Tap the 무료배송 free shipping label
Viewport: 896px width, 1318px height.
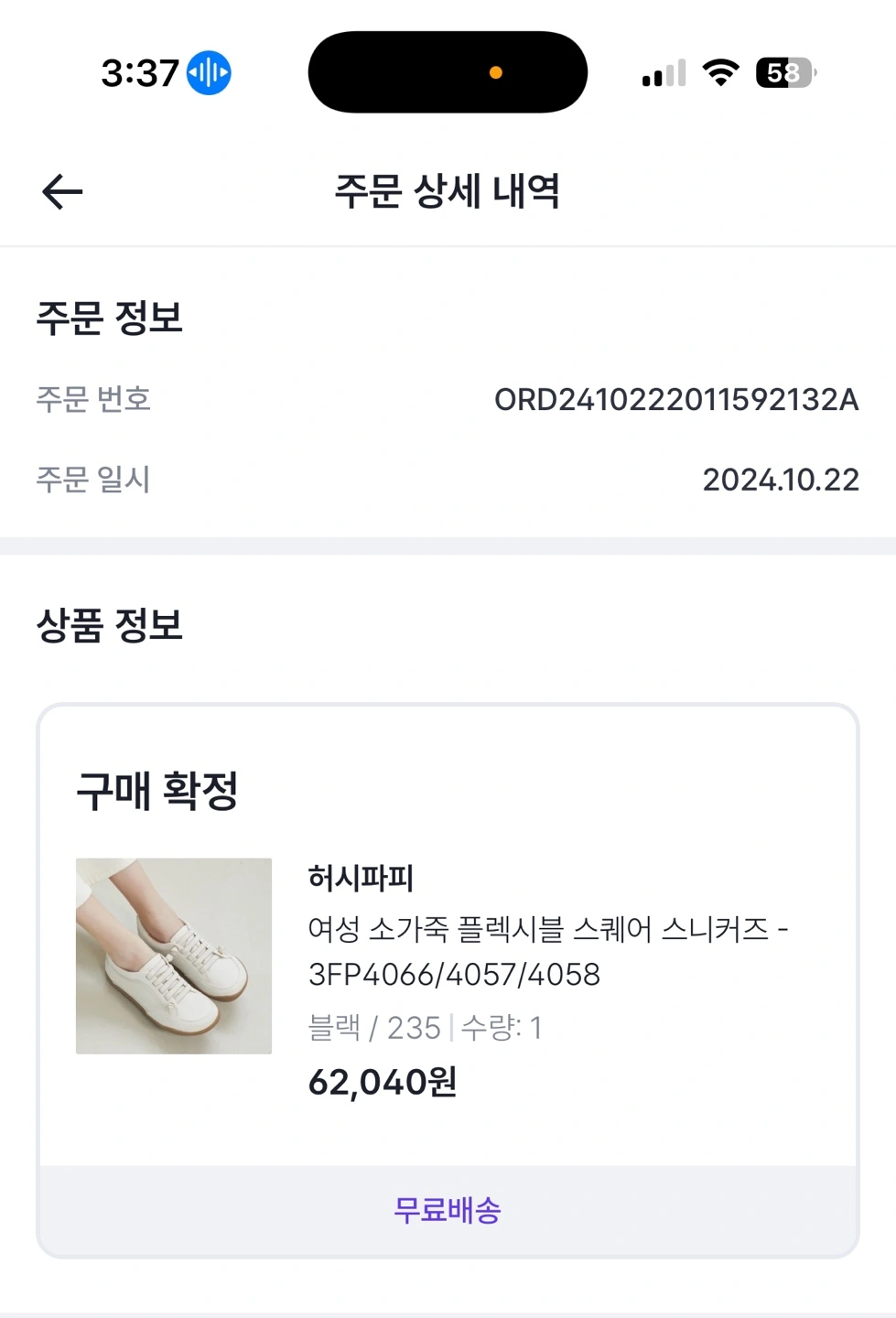[448, 1210]
